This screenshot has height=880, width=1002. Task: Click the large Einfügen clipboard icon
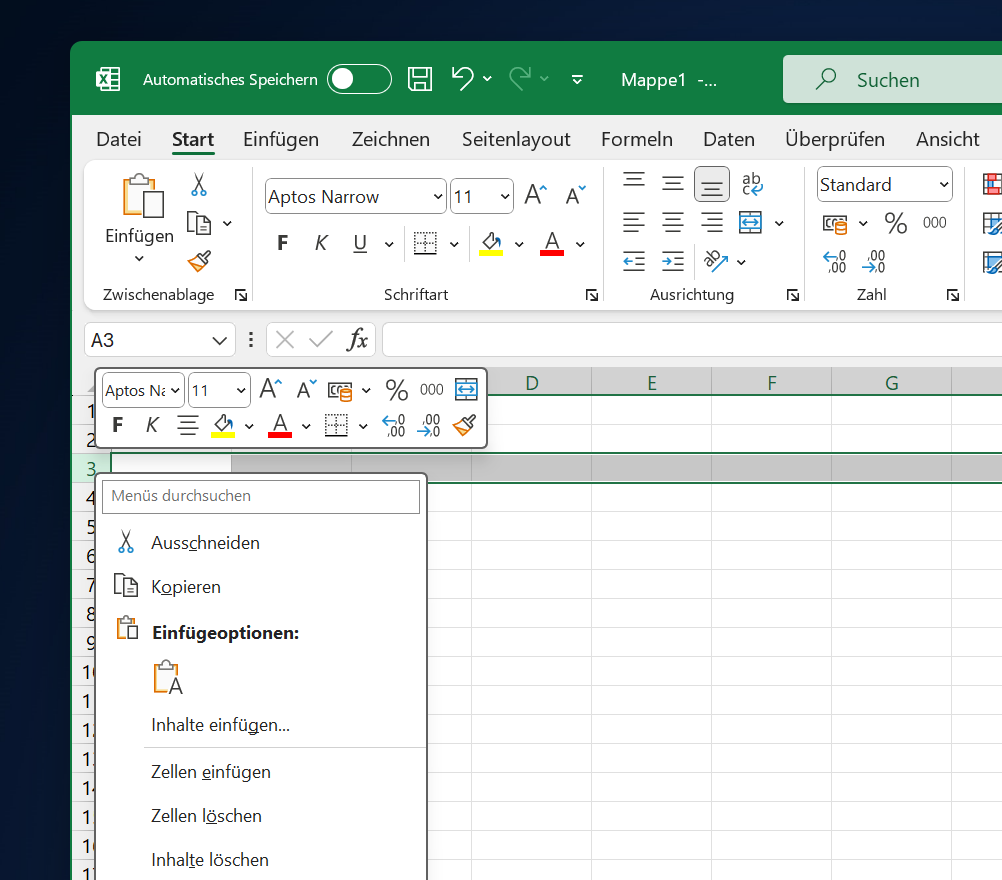[143, 196]
